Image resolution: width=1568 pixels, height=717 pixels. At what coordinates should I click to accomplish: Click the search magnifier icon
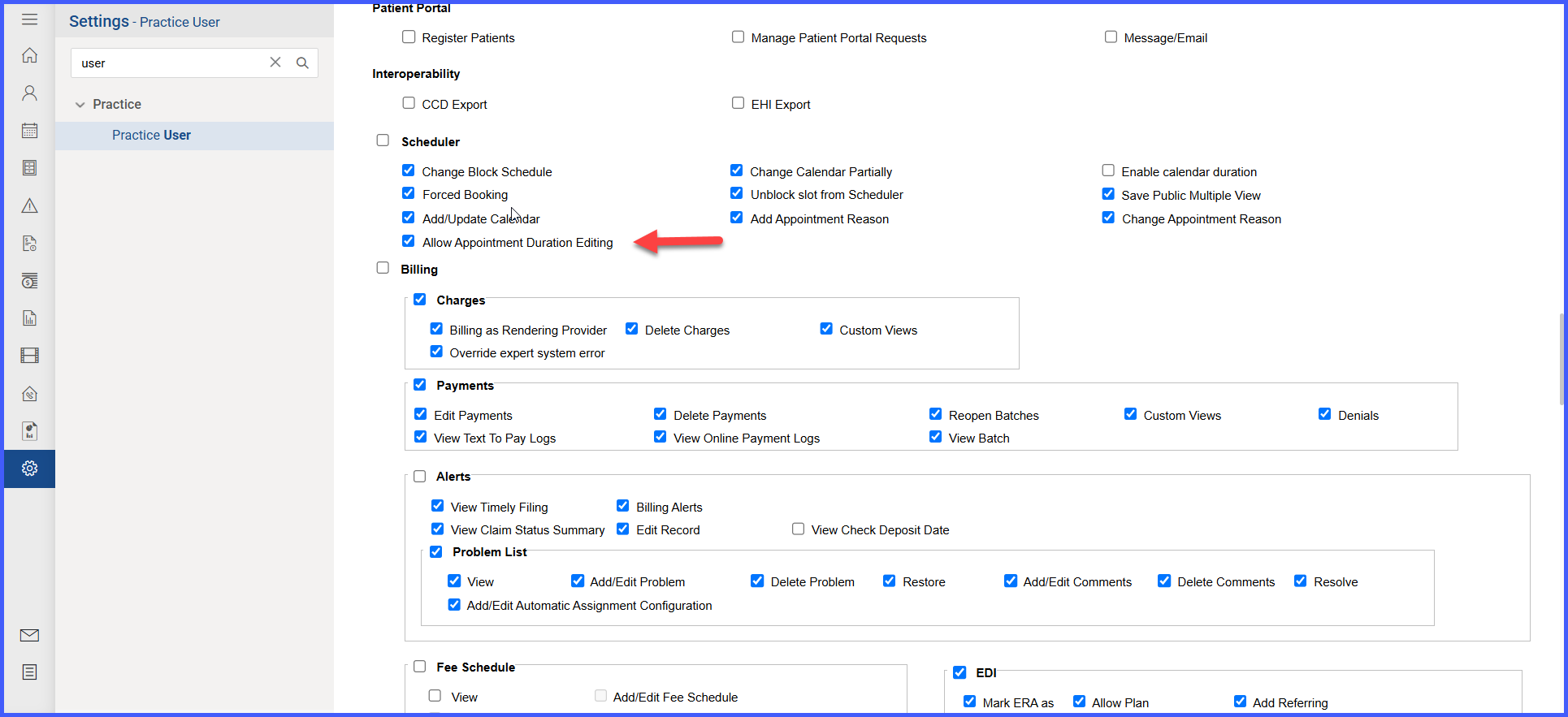[x=302, y=63]
